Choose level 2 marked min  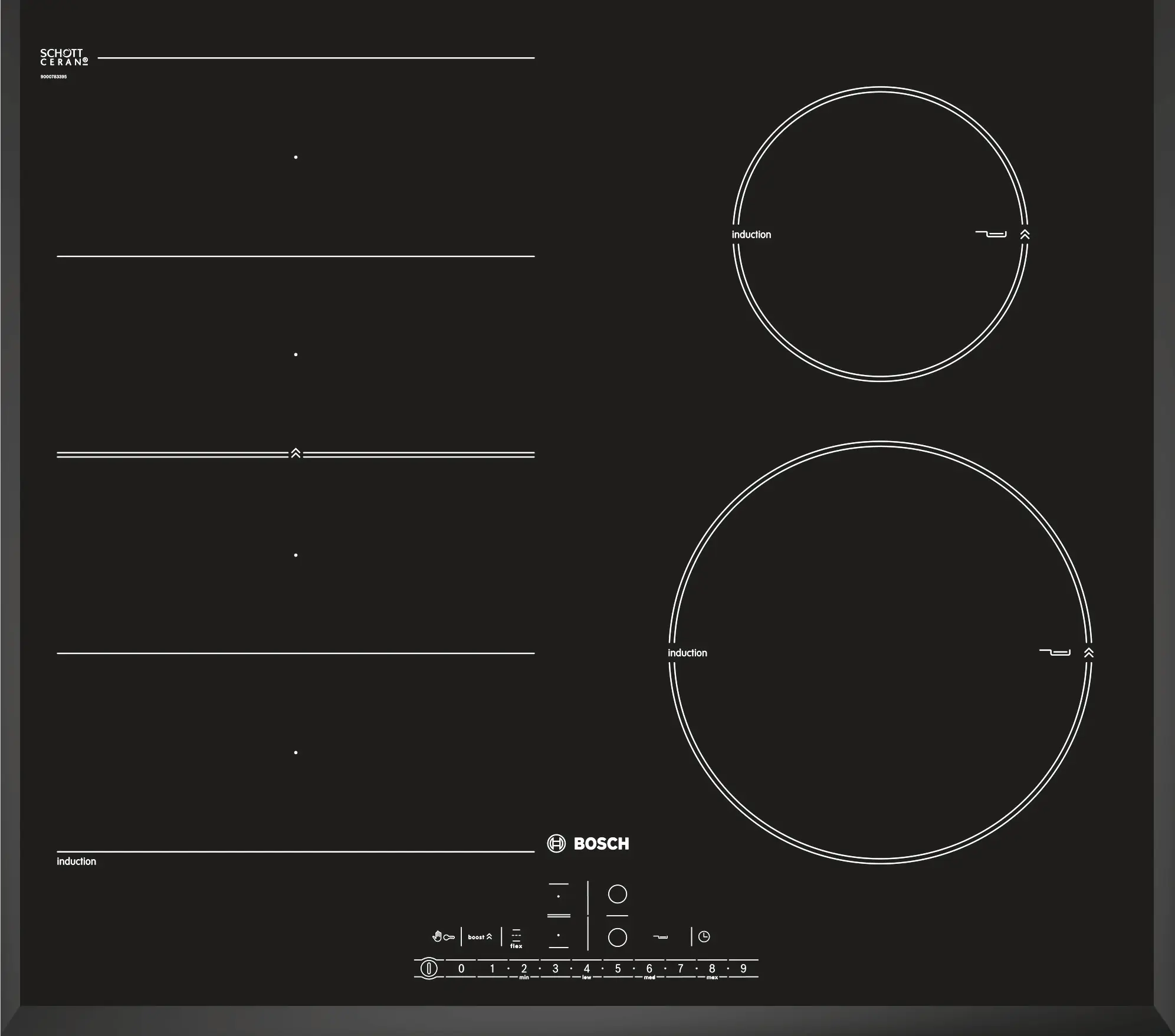pos(524,969)
